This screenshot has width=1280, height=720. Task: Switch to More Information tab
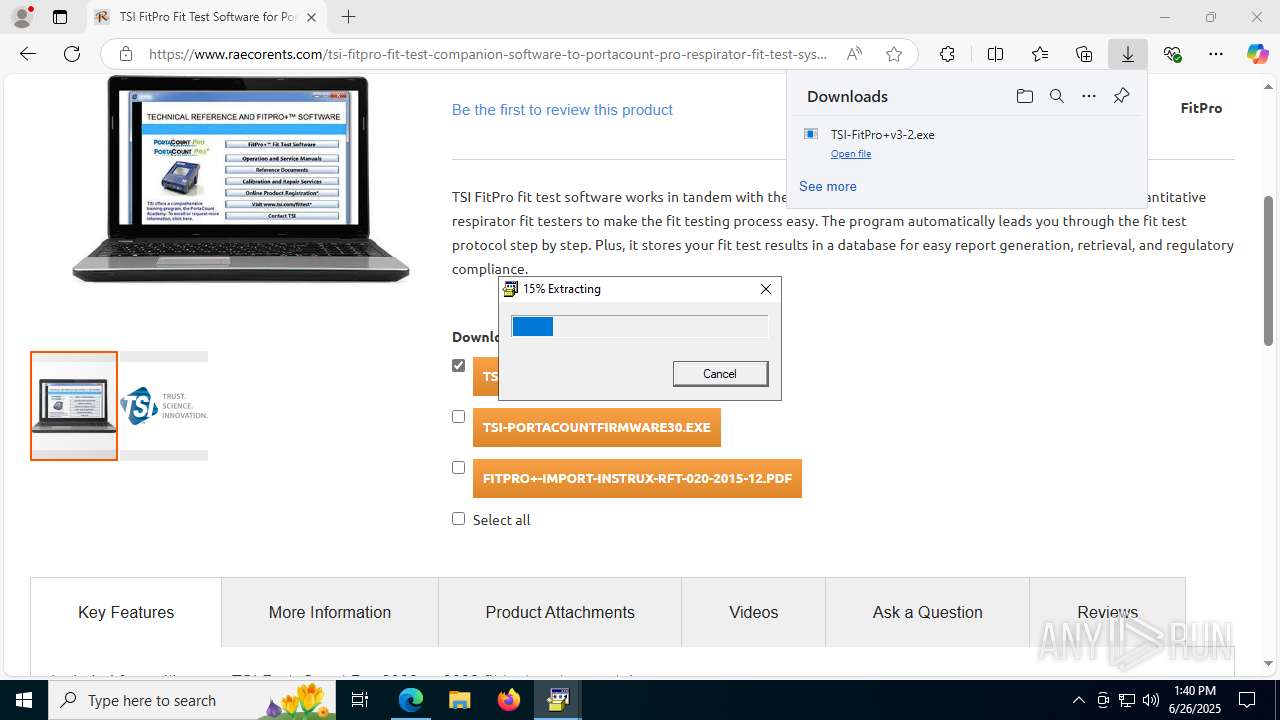pyautogui.click(x=330, y=612)
